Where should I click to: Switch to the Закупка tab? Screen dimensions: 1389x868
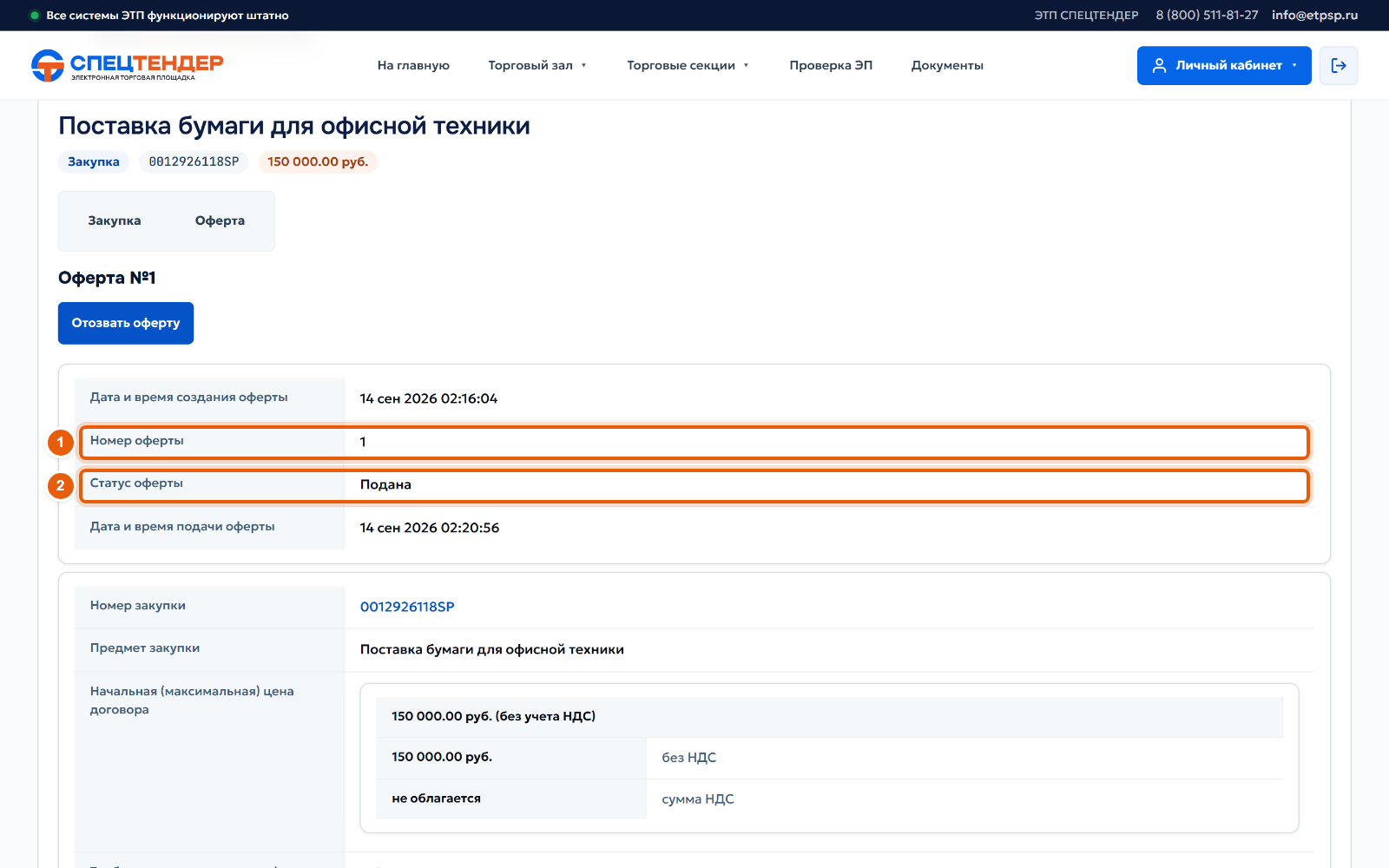pyautogui.click(x=114, y=220)
